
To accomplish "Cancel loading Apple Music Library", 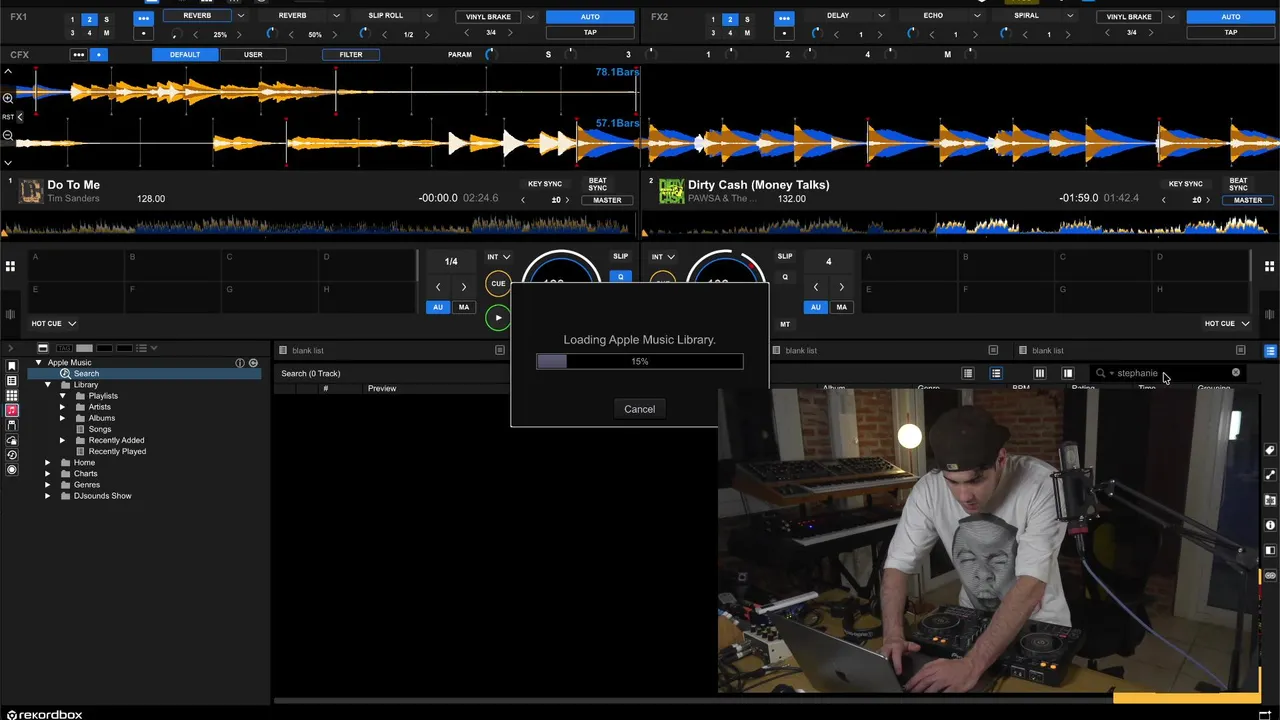I will [x=640, y=409].
